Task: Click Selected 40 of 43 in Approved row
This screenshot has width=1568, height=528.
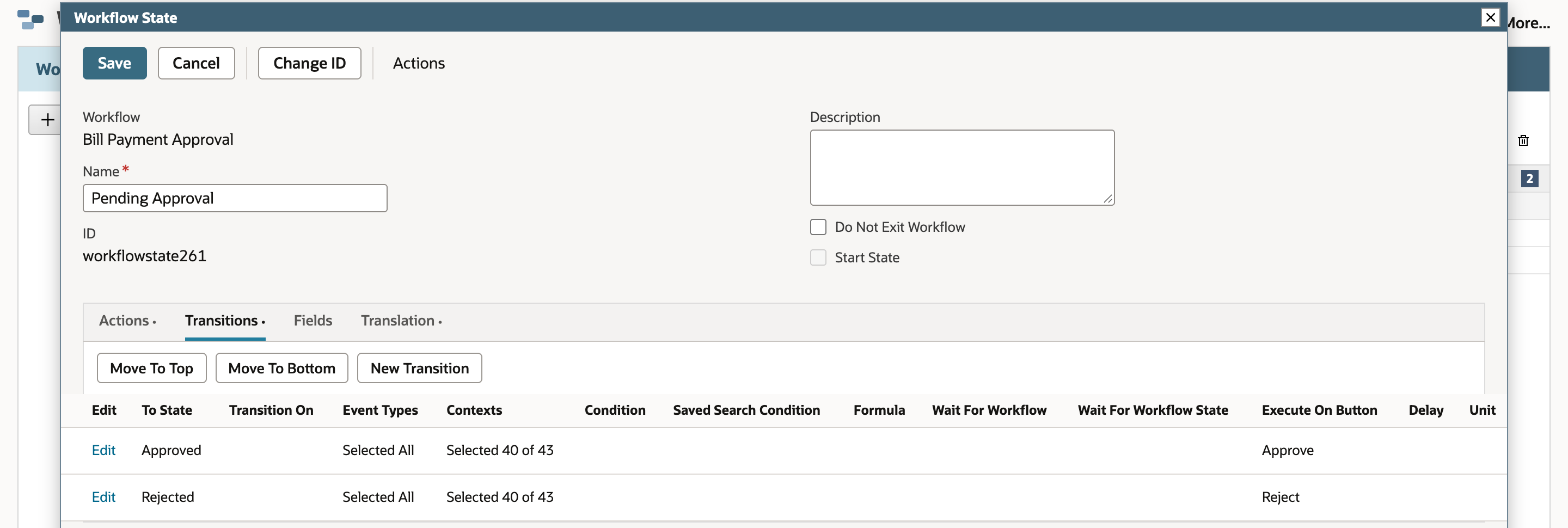Action: pyautogui.click(x=500, y=450)
